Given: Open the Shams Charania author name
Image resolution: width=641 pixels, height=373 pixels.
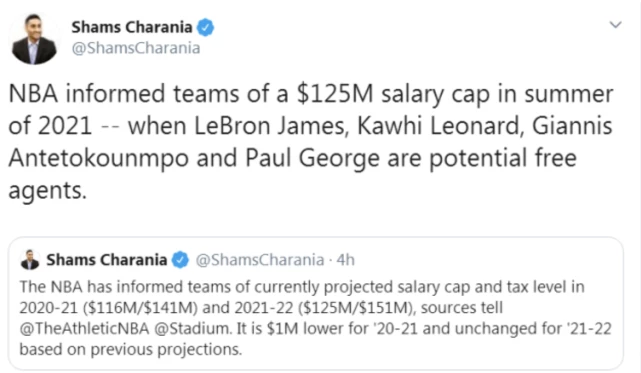Looking at the screenshot, I should [132, 27].
